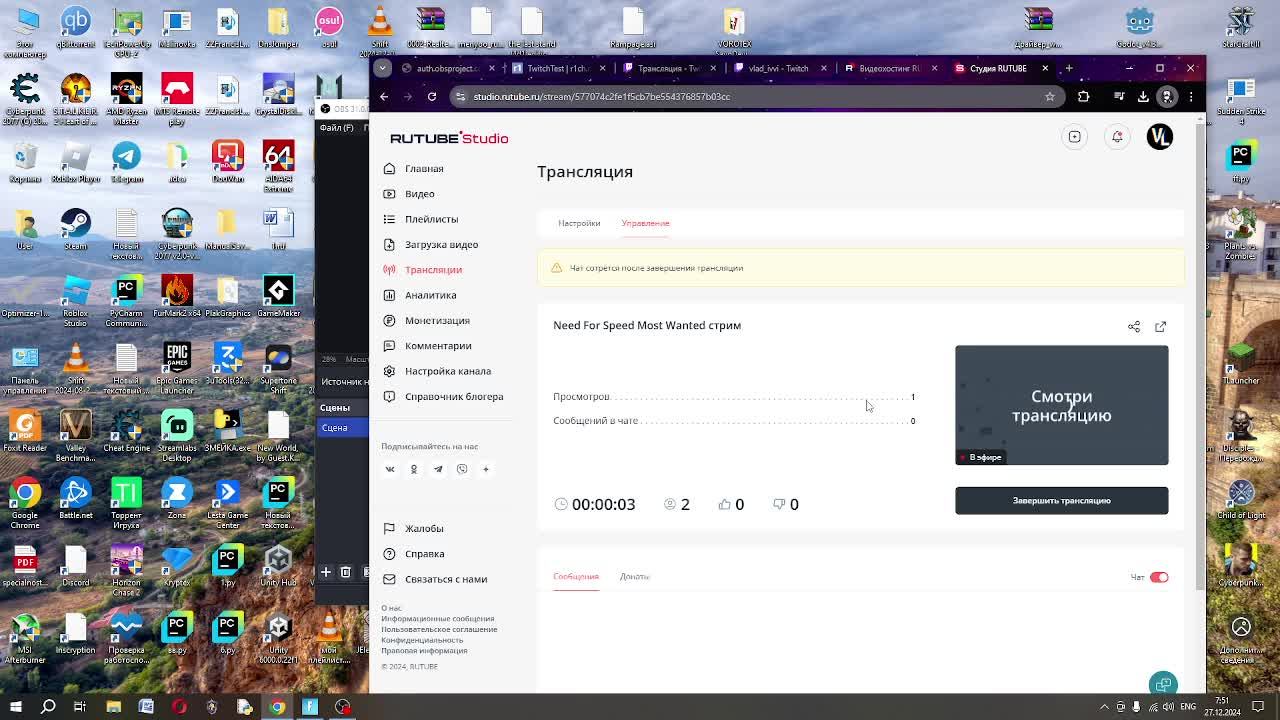1280x720 pixels.
Task: Reload the page in Chrome
Action: pos(432,97)
